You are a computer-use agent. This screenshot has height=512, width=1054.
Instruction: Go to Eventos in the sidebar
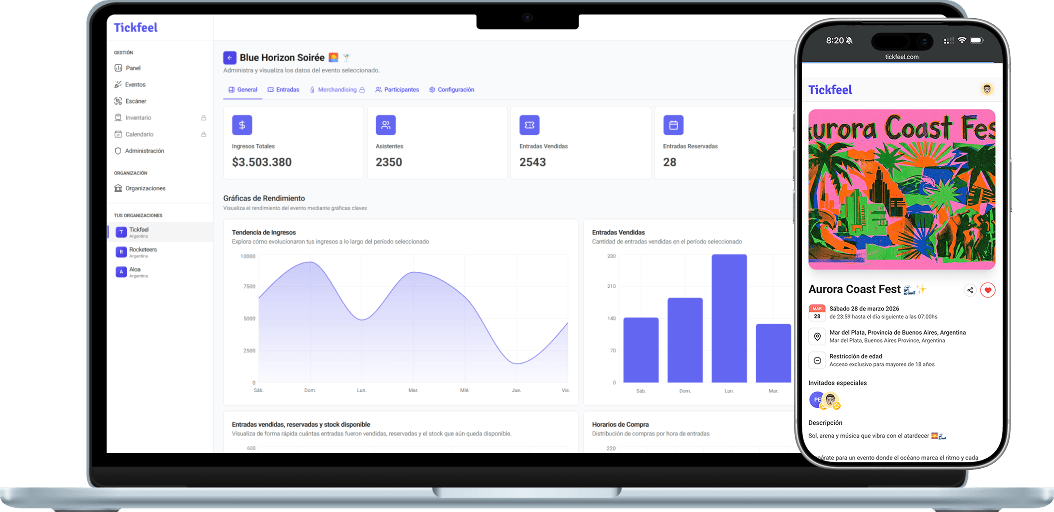click(134, 84)
